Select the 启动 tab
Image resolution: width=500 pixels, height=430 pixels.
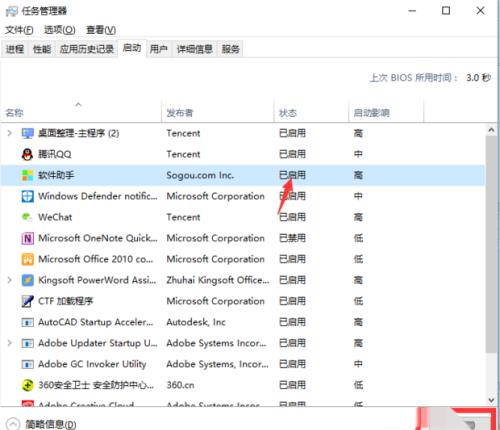132,48
